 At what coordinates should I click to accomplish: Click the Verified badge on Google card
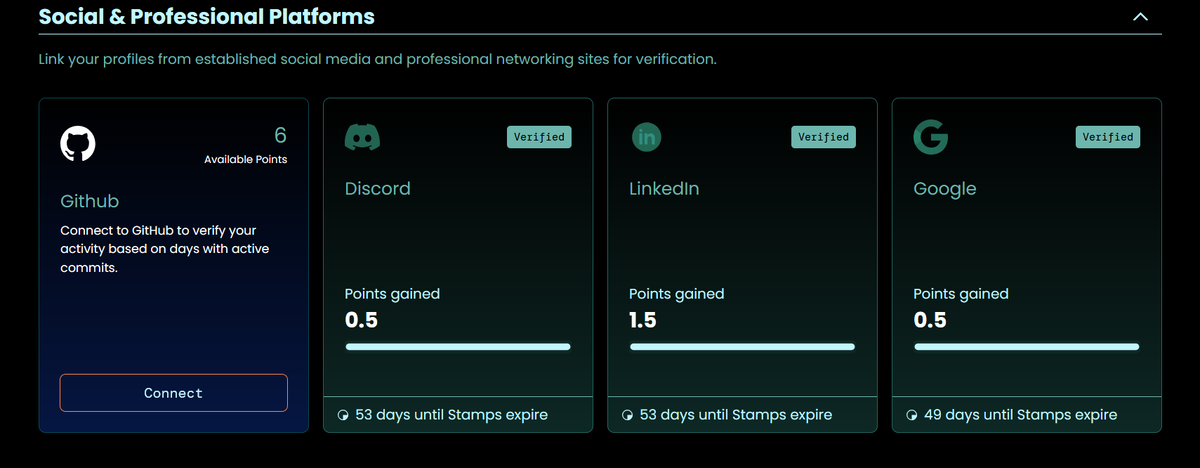click(x=1107, y=137)
